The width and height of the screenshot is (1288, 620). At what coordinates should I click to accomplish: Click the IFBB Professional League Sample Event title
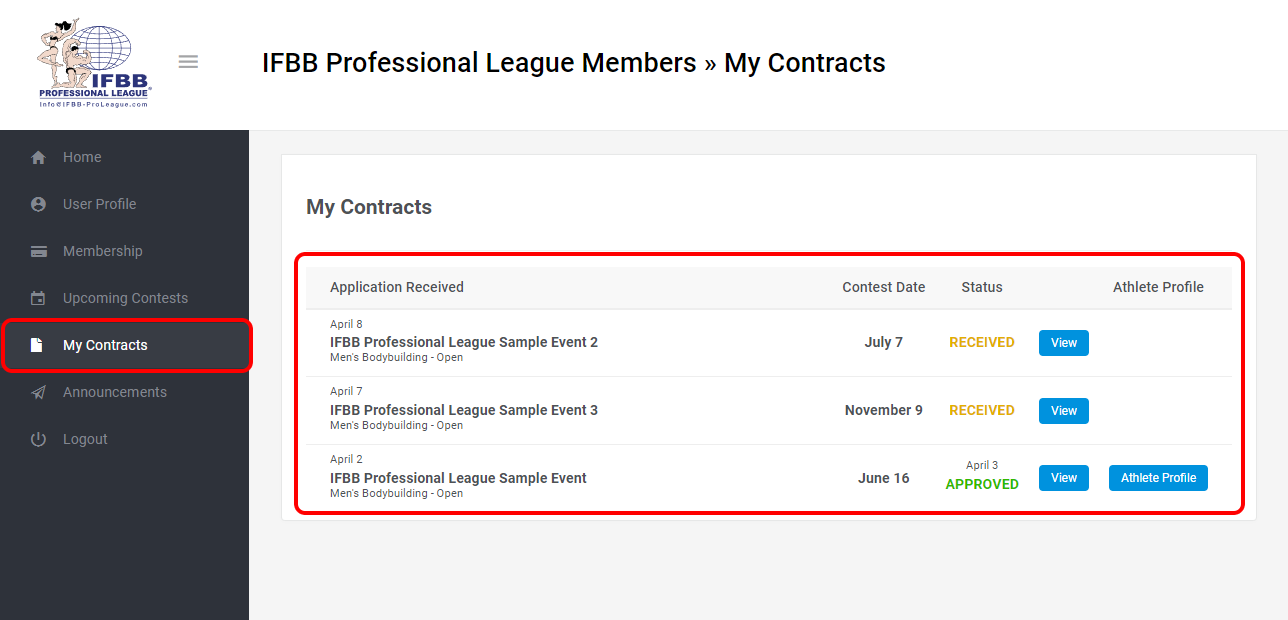point(458,478)
